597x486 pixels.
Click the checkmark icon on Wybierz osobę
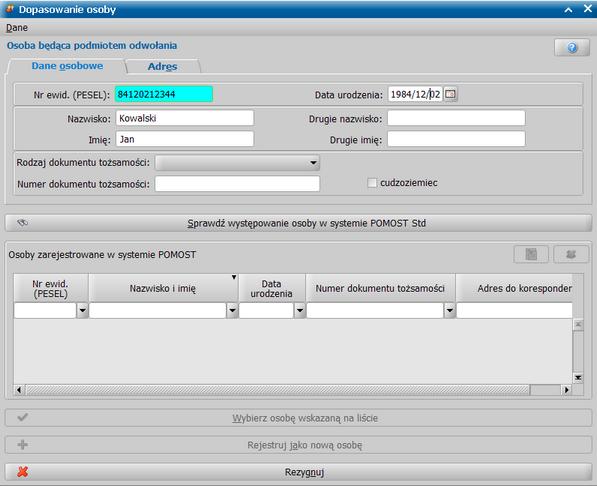click(x=22, y=417)
